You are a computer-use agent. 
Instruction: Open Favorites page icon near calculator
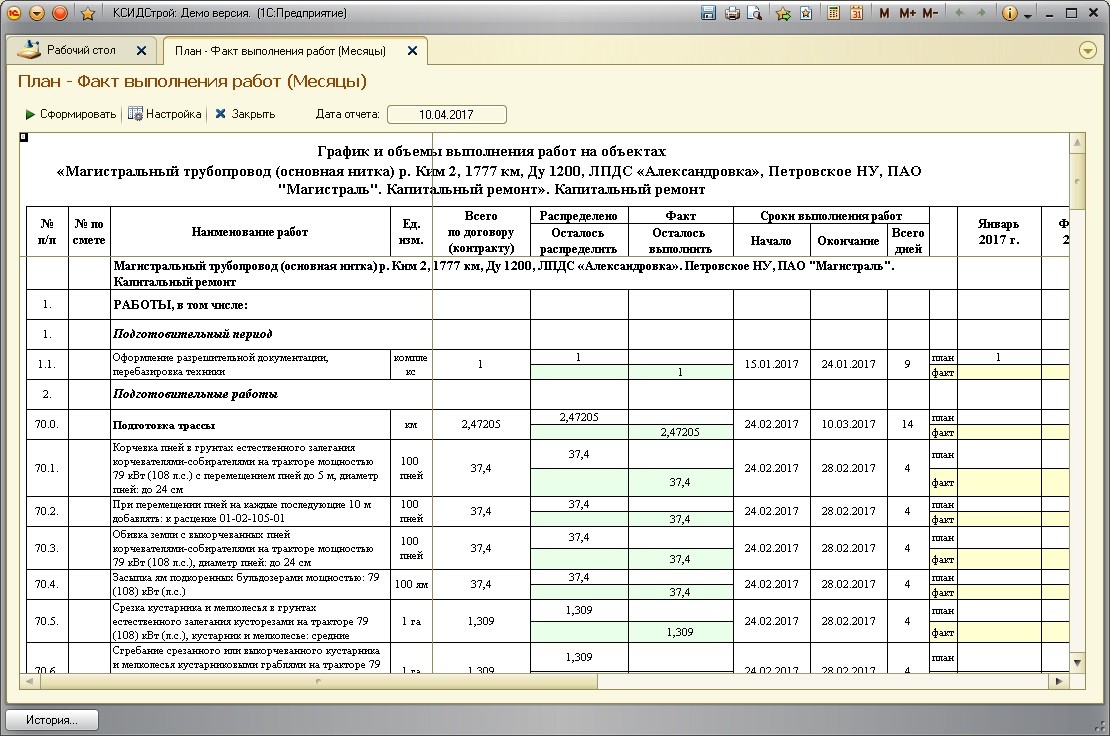806,13
